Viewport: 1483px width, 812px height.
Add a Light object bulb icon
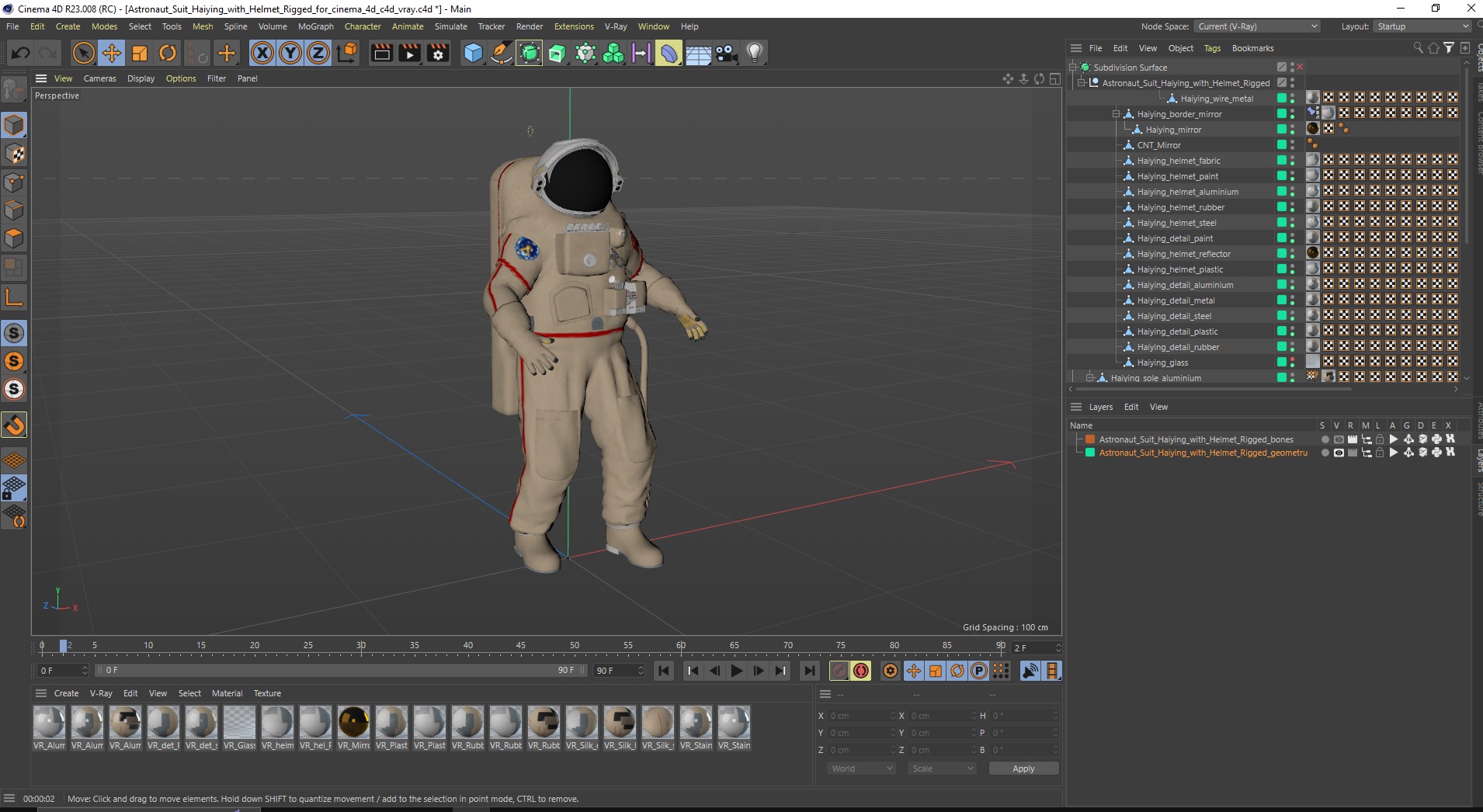pyautogui.click(x=754, y=53)
